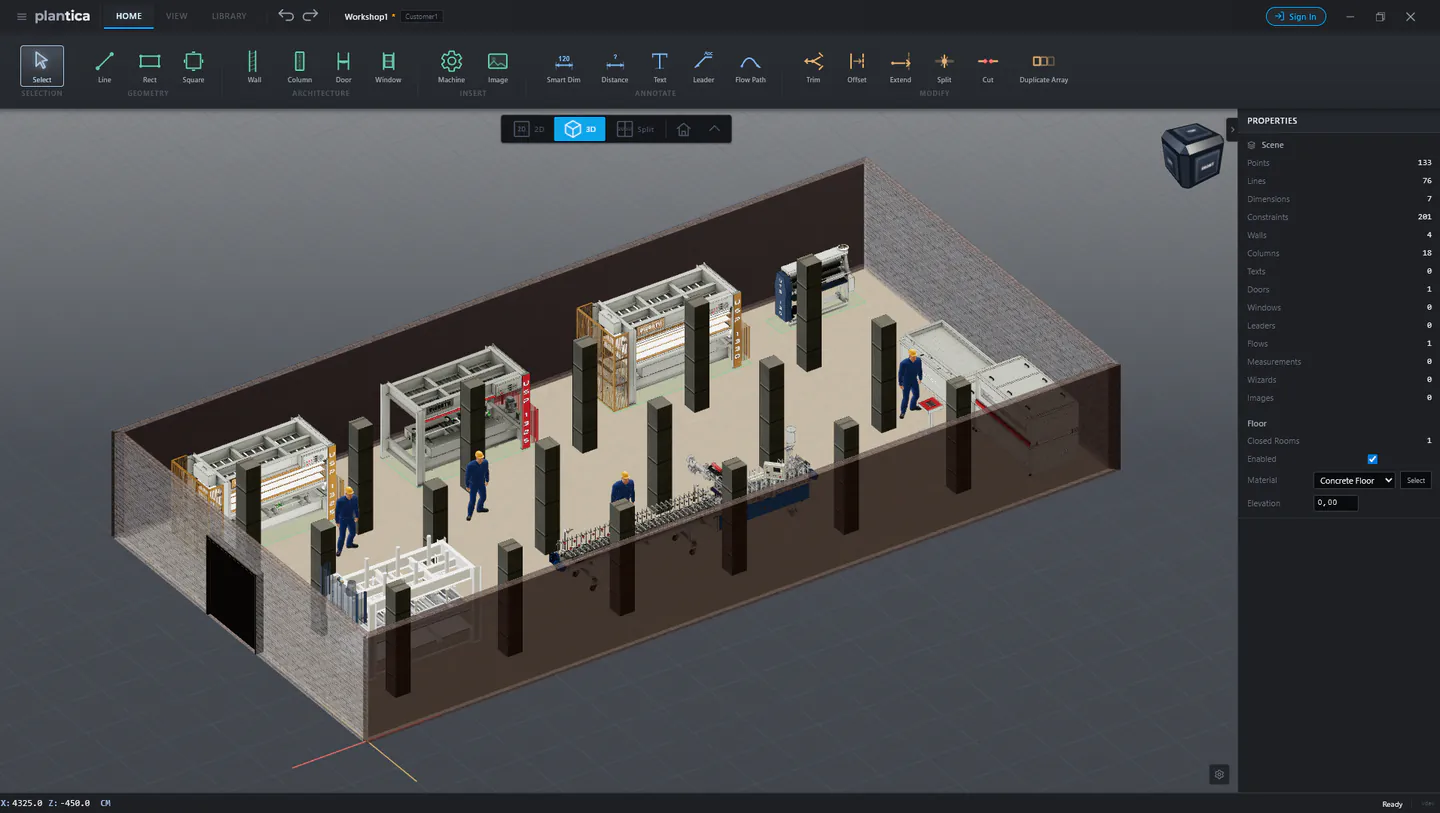
Task: Click the Points count row
Action: pyautogui.click(x=1339, y=163)
